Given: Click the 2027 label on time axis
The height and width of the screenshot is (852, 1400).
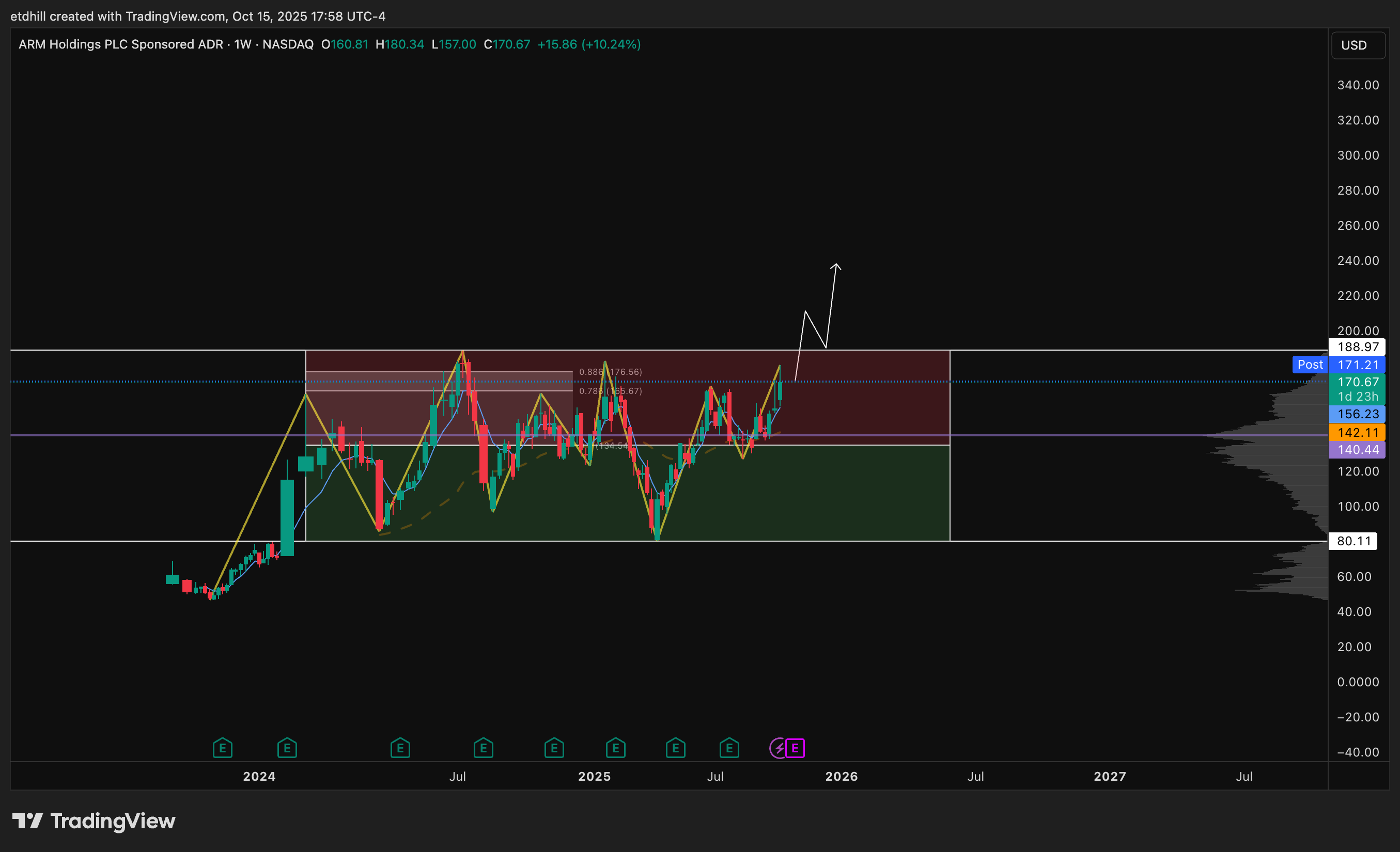Looking at the screenshot, I should click(x=1110, y=777).
